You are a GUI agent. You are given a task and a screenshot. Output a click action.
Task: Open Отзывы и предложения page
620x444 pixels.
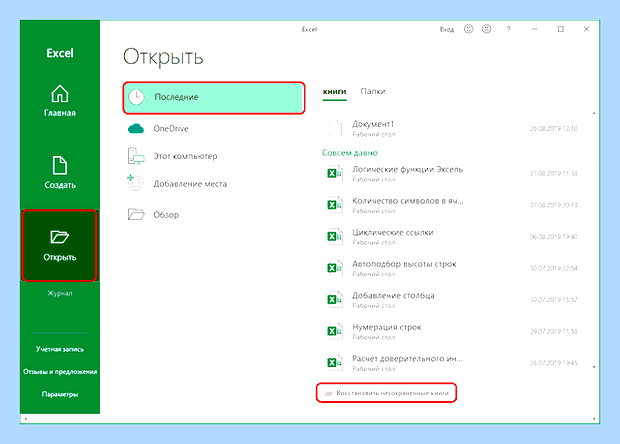pos(60,372)
